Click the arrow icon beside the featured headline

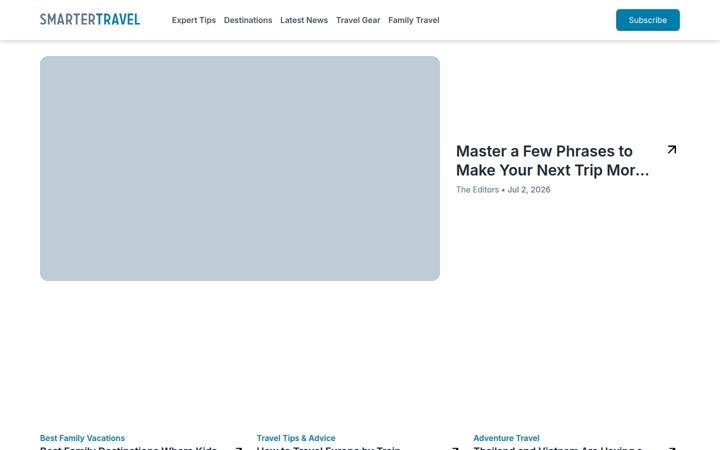click(672, 150)
